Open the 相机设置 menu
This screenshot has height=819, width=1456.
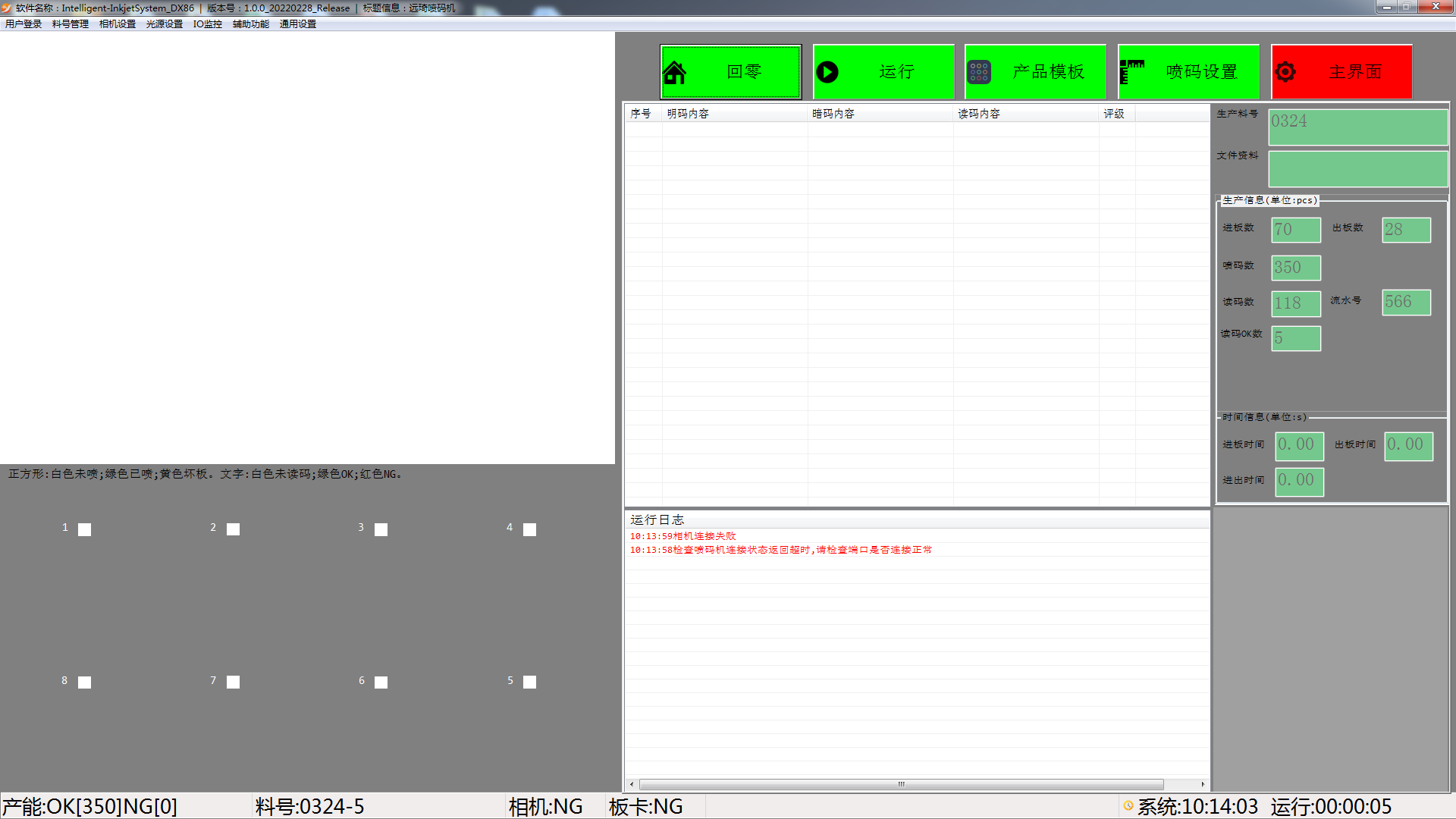pyautogui.click(x=117, y=24)
